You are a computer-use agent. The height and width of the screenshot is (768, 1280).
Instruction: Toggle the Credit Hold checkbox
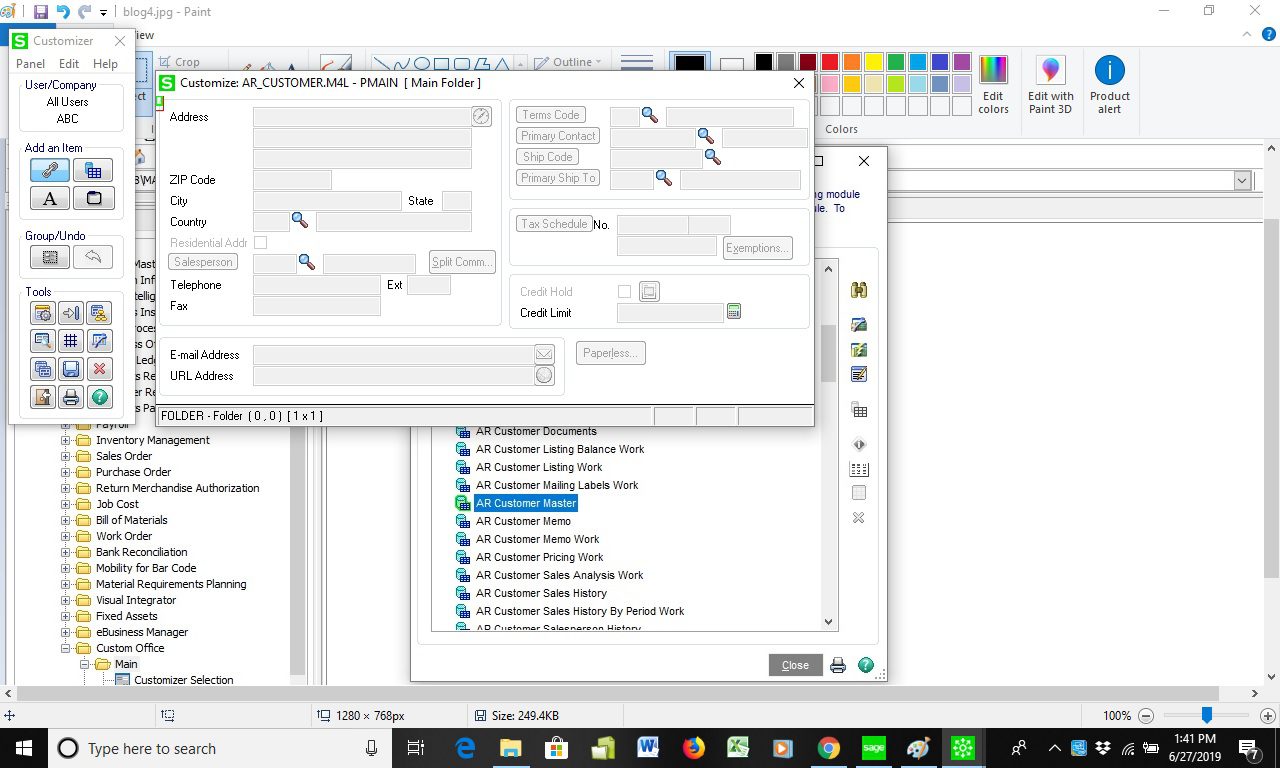624,292
